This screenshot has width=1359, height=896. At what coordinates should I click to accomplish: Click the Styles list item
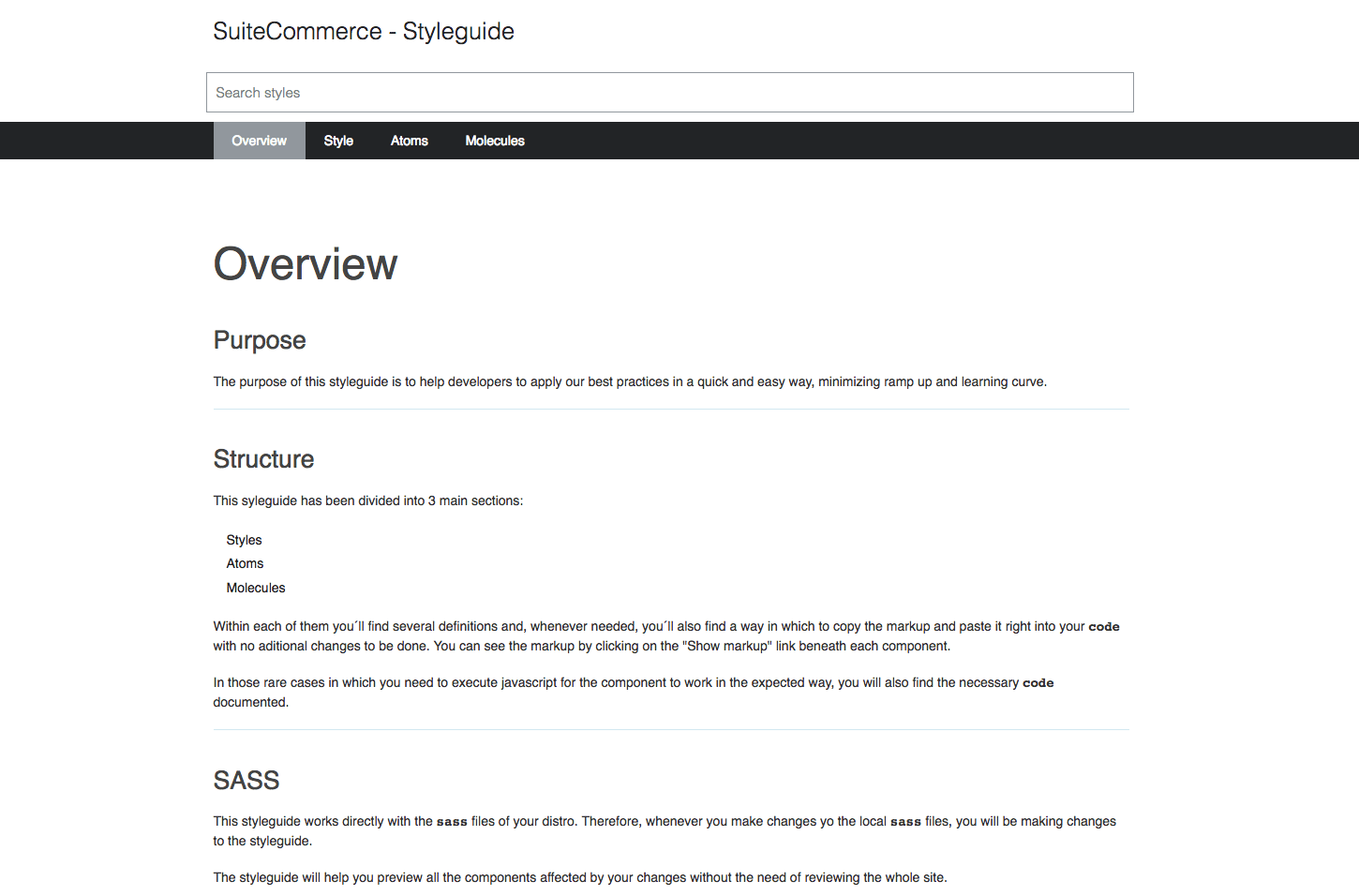[x=244, y=540]
